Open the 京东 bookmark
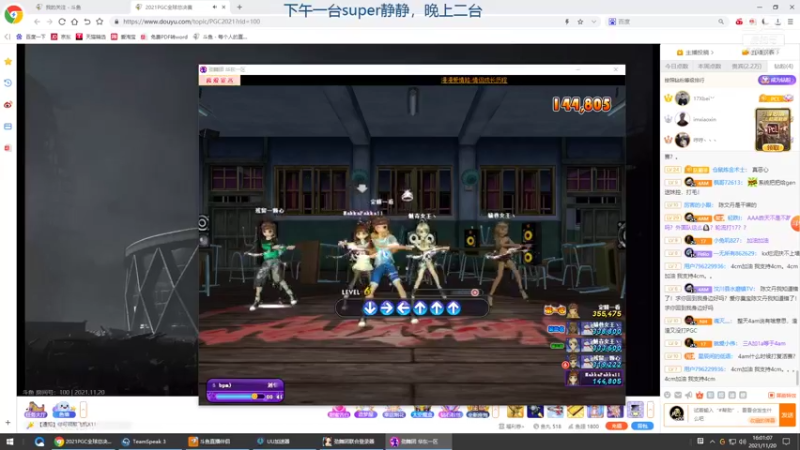 pos(61,37)
